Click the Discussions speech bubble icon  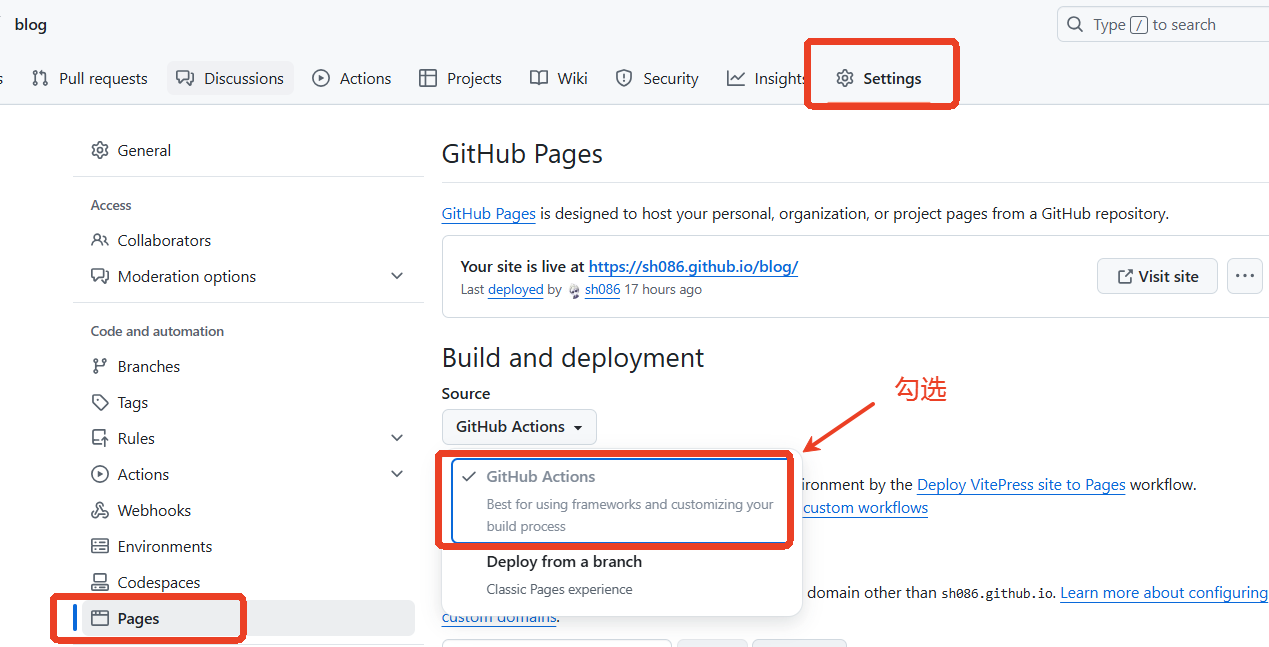click(x=185, y=78)
